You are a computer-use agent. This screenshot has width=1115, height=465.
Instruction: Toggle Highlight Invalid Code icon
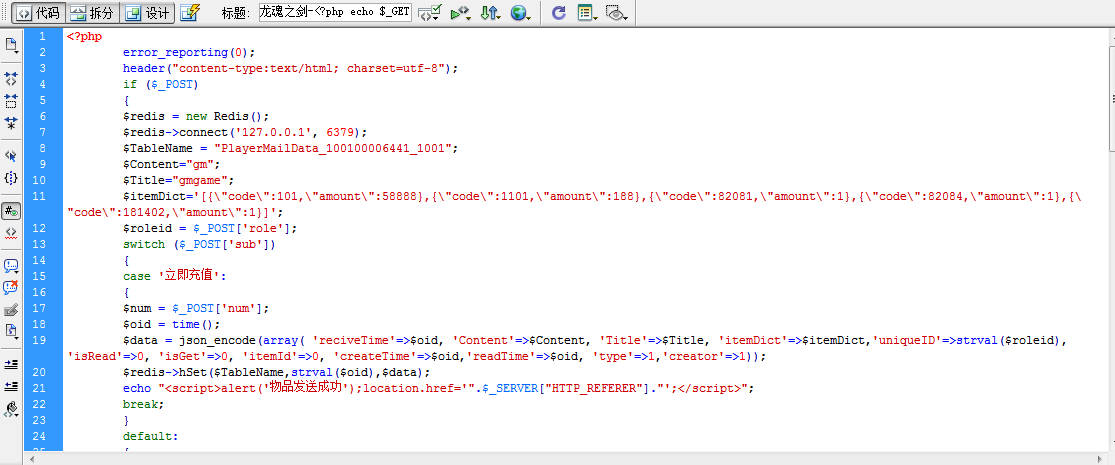click(11, 233)
